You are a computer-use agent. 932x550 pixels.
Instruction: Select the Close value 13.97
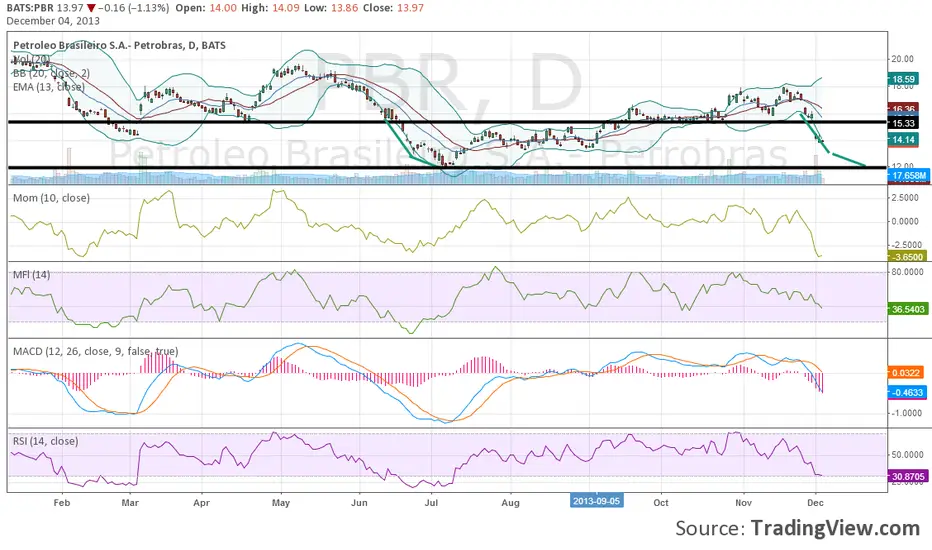[410, 8]
